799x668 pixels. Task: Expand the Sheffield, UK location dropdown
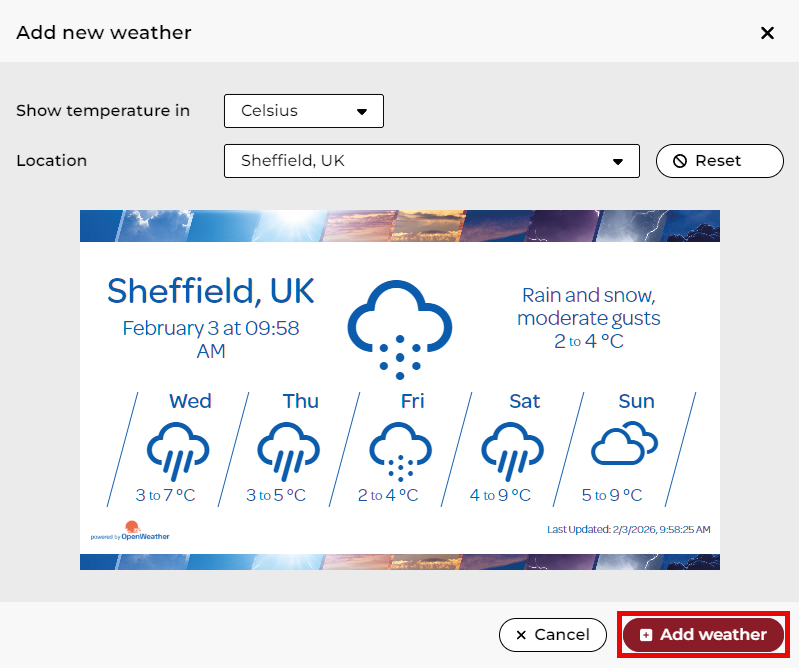point(431,161)
